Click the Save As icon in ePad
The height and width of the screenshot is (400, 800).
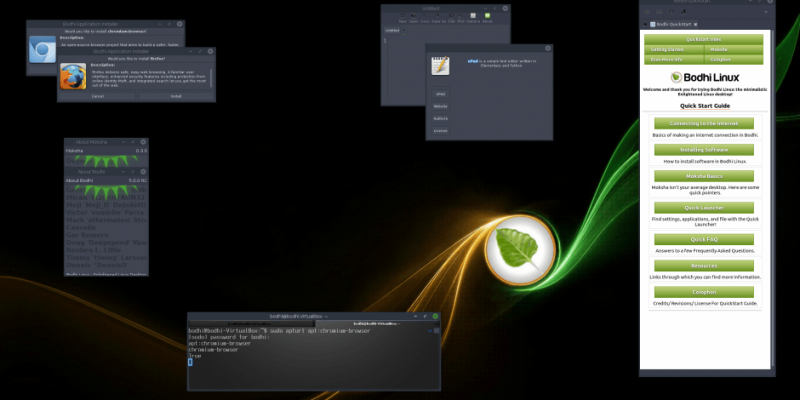439,18
